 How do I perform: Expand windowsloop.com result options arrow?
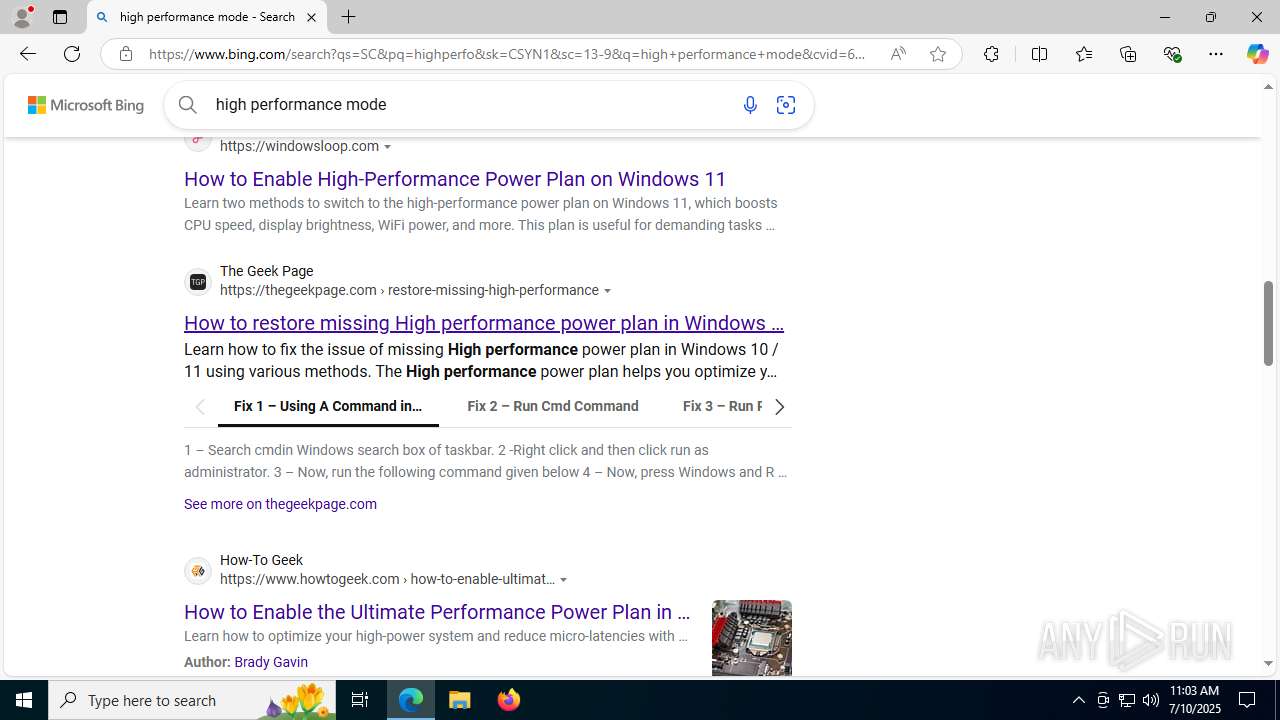point(388,147)
